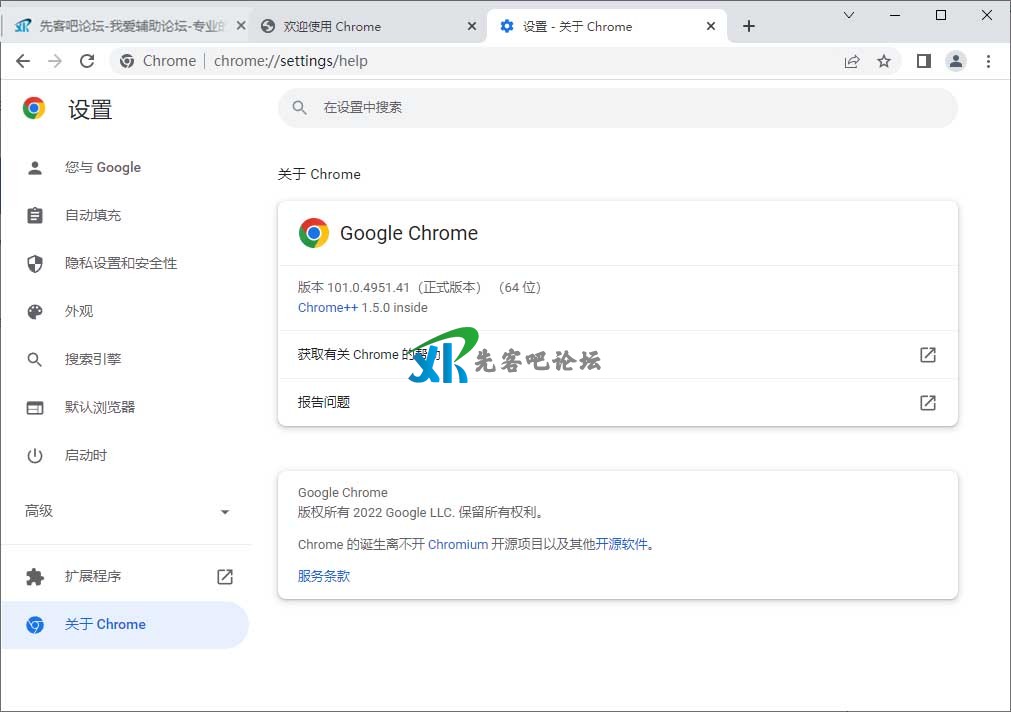Select 隐私设置和安全性 in sidebar
This screenshot has height=712, width=1011.
121,263
